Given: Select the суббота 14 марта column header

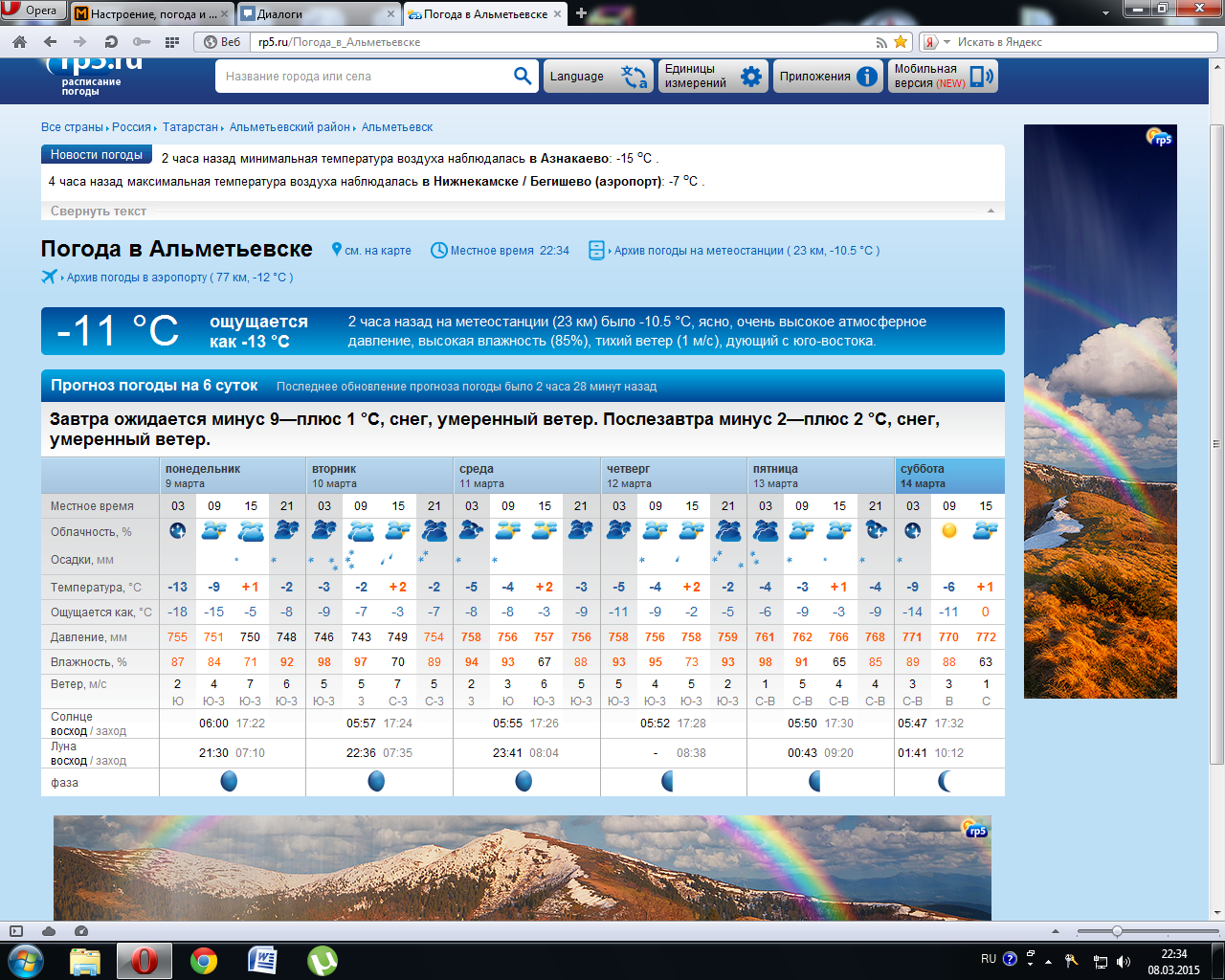Looking at the screenshot, I should click(948, 476).
